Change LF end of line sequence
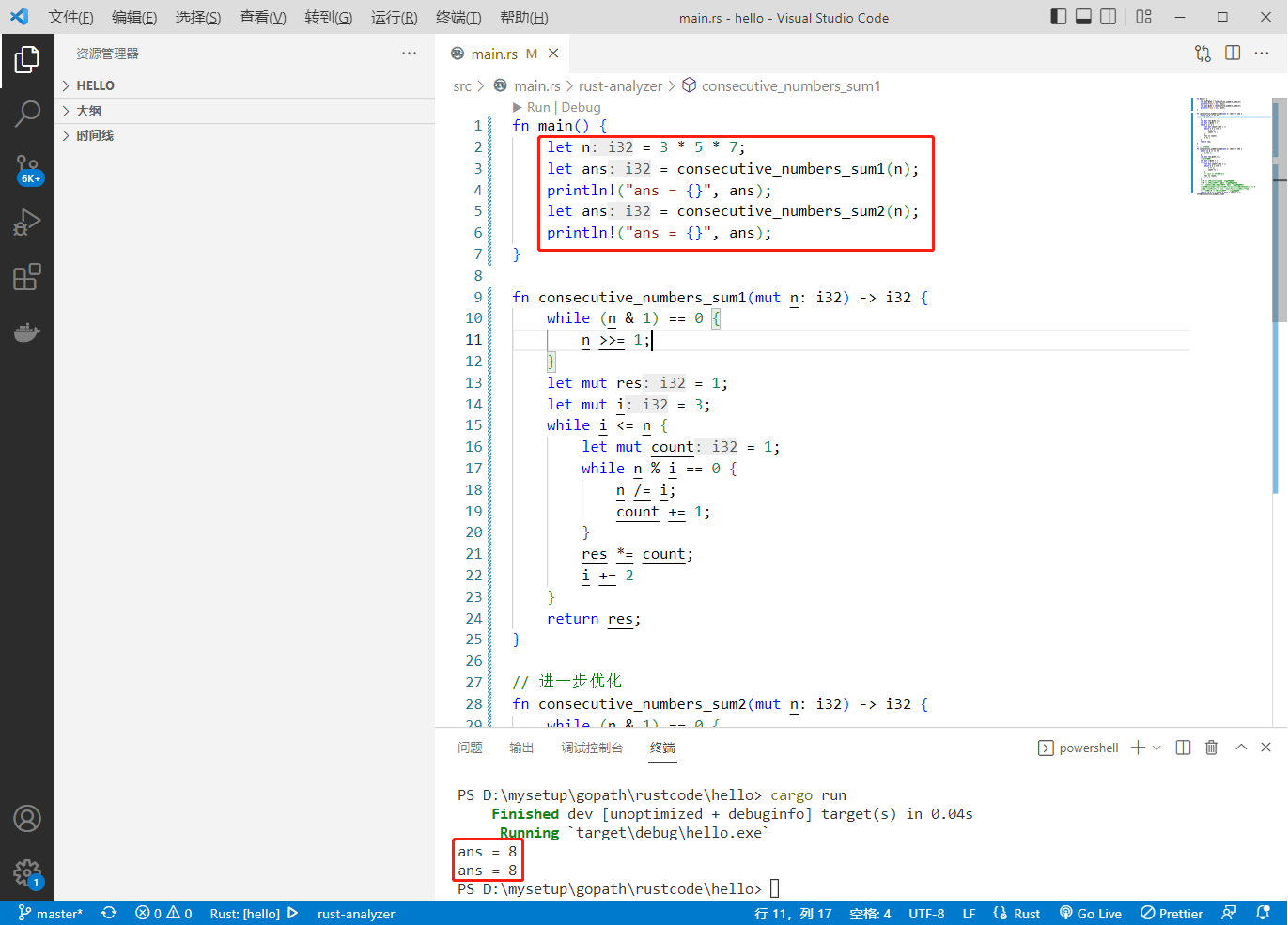Image resolution: width=1288 pixels, height=925 pixels. point(969,914)
